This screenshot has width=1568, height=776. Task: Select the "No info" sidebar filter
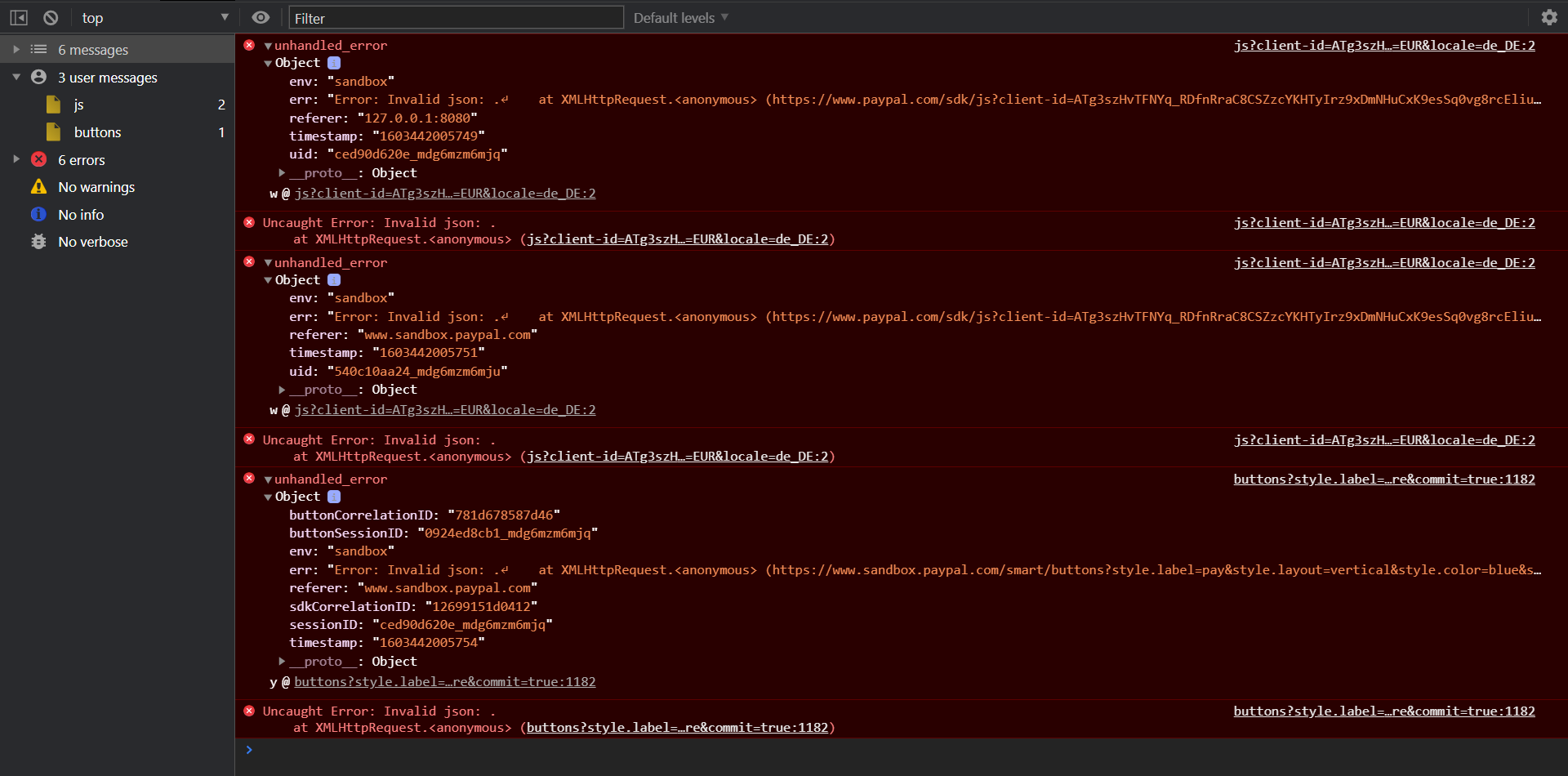coord(118,215)
